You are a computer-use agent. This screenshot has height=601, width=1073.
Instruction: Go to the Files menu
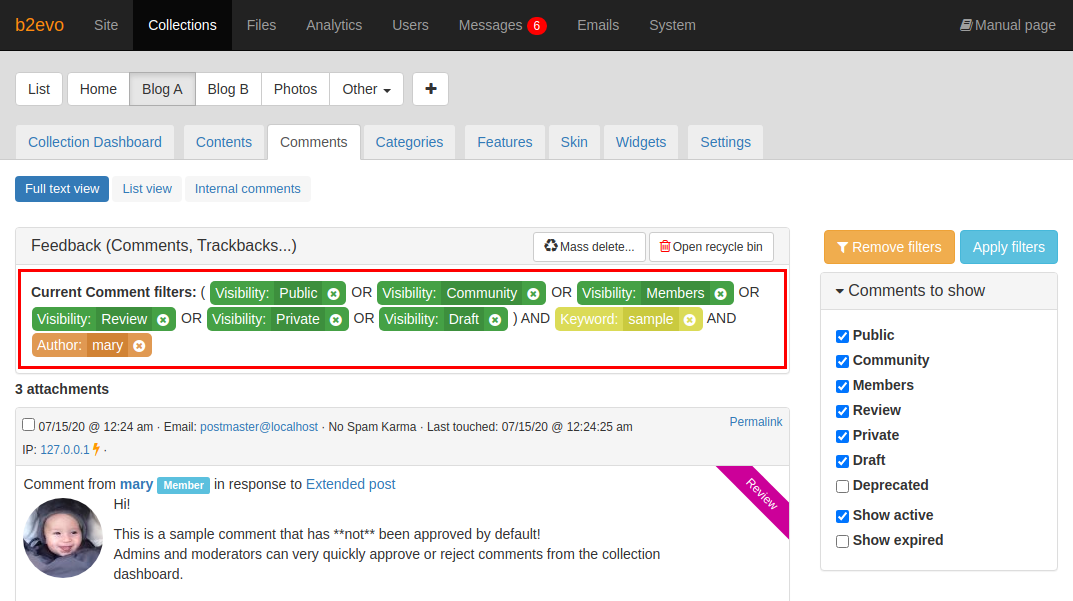(261, 25)
